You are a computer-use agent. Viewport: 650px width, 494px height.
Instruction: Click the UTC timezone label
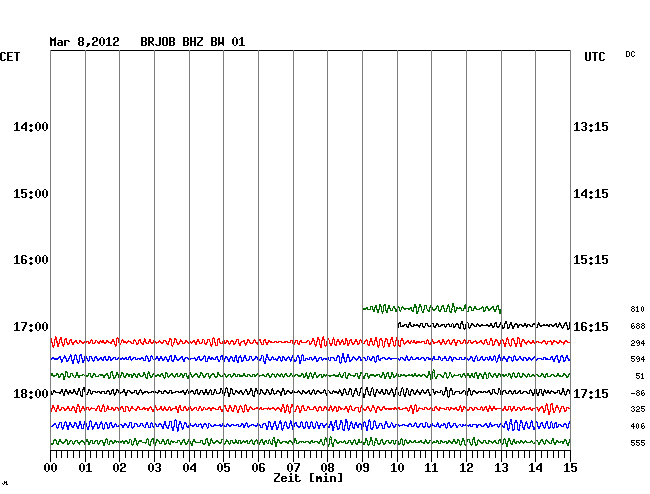594,57
